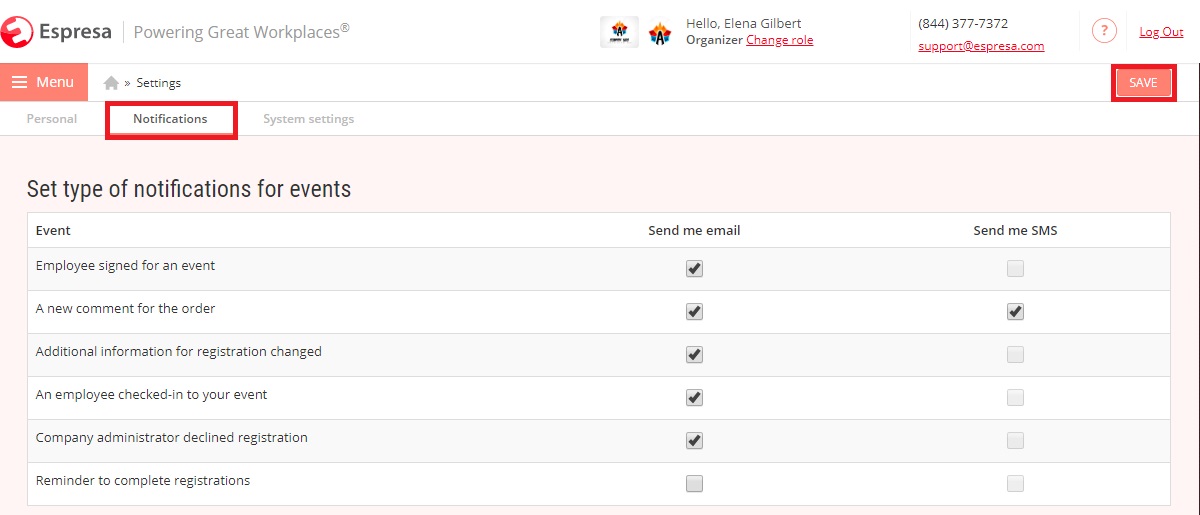
Task: Uncheck SMS for A new comment for the order
Action: tap(1015, 311)
